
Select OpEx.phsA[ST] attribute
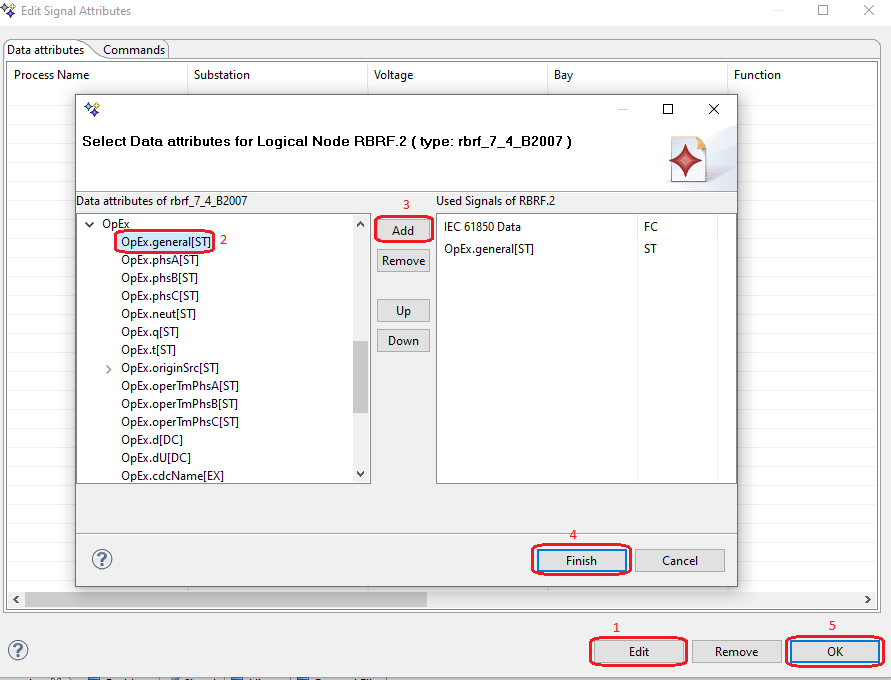click(159, 260)
